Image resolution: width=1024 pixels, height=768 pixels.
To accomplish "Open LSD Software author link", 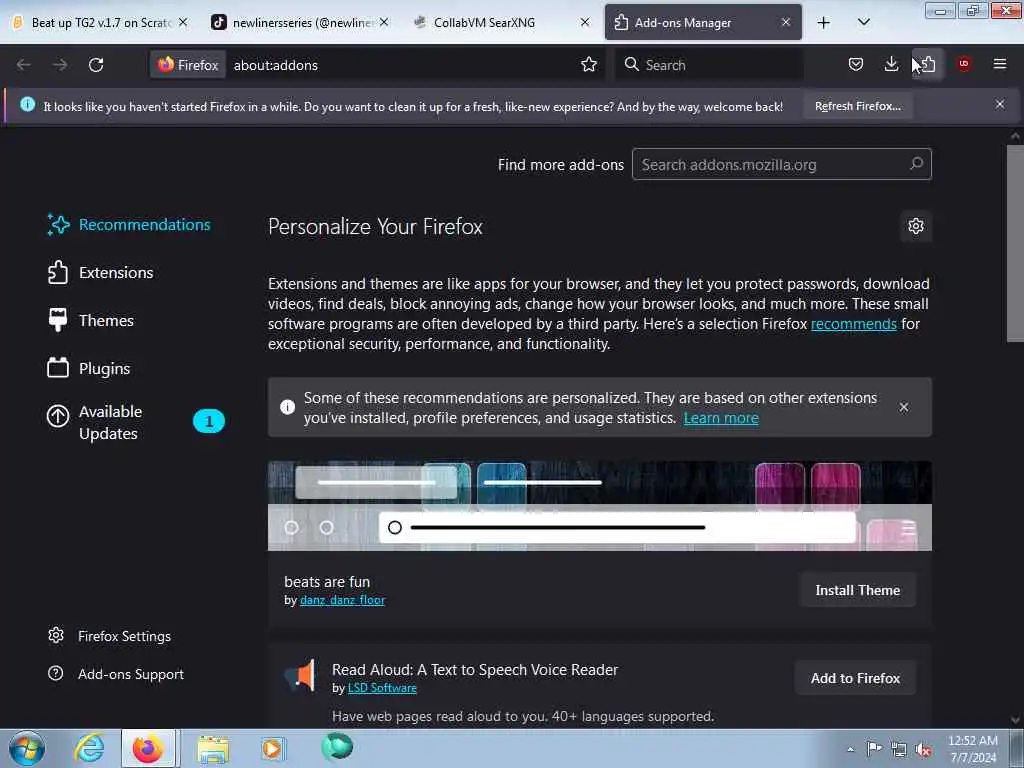I will [x=382, y=688].
